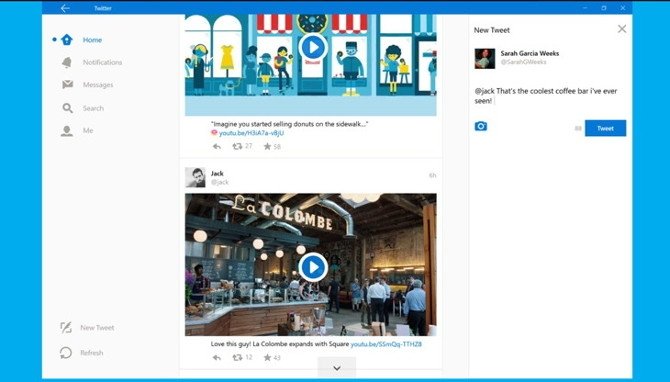670x382 pixels.
Task: Send the tweet with the Tweet button
Action: 605,128
